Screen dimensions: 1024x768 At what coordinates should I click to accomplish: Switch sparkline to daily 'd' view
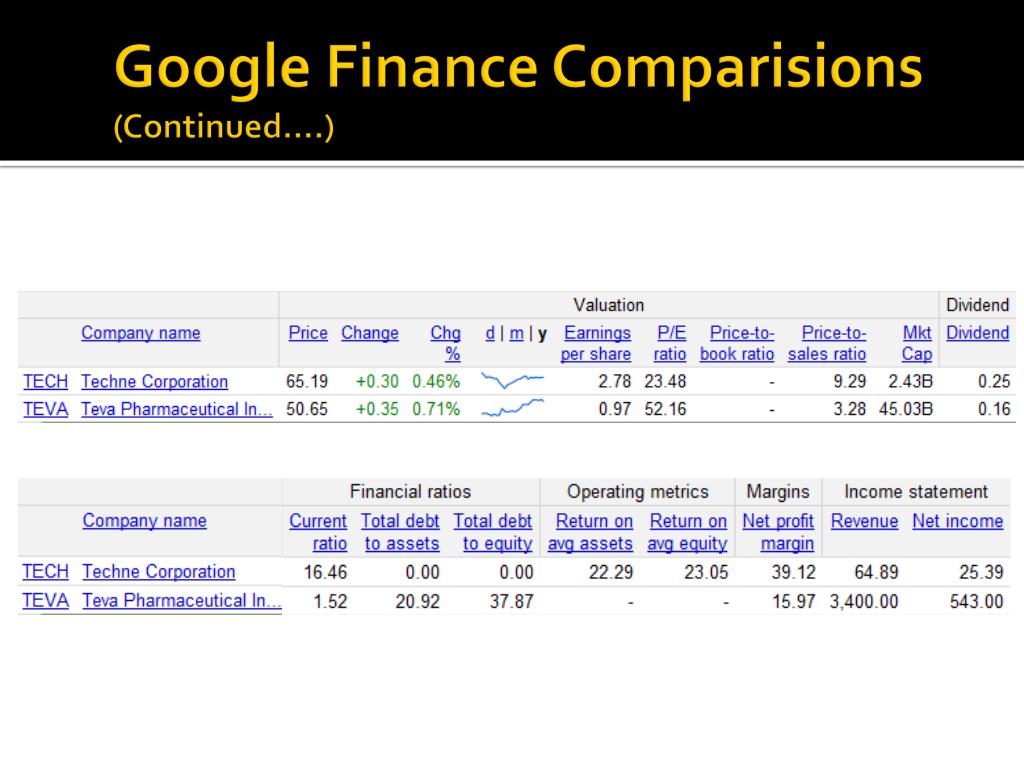(x=490, y=333)
